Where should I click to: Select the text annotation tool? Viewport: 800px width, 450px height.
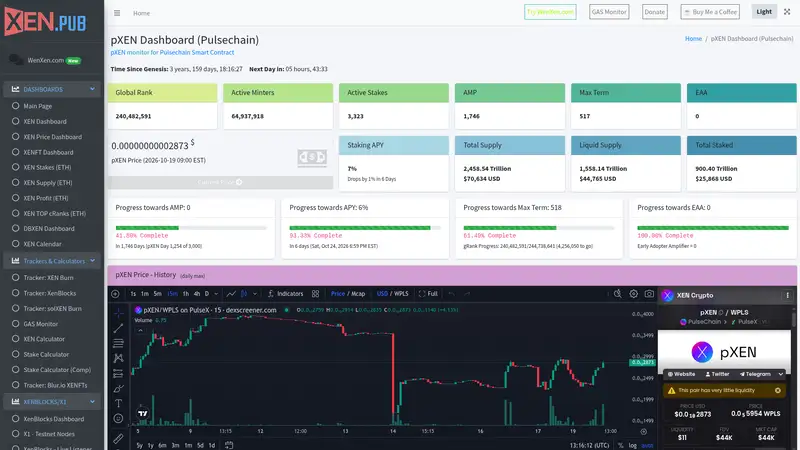118,403
